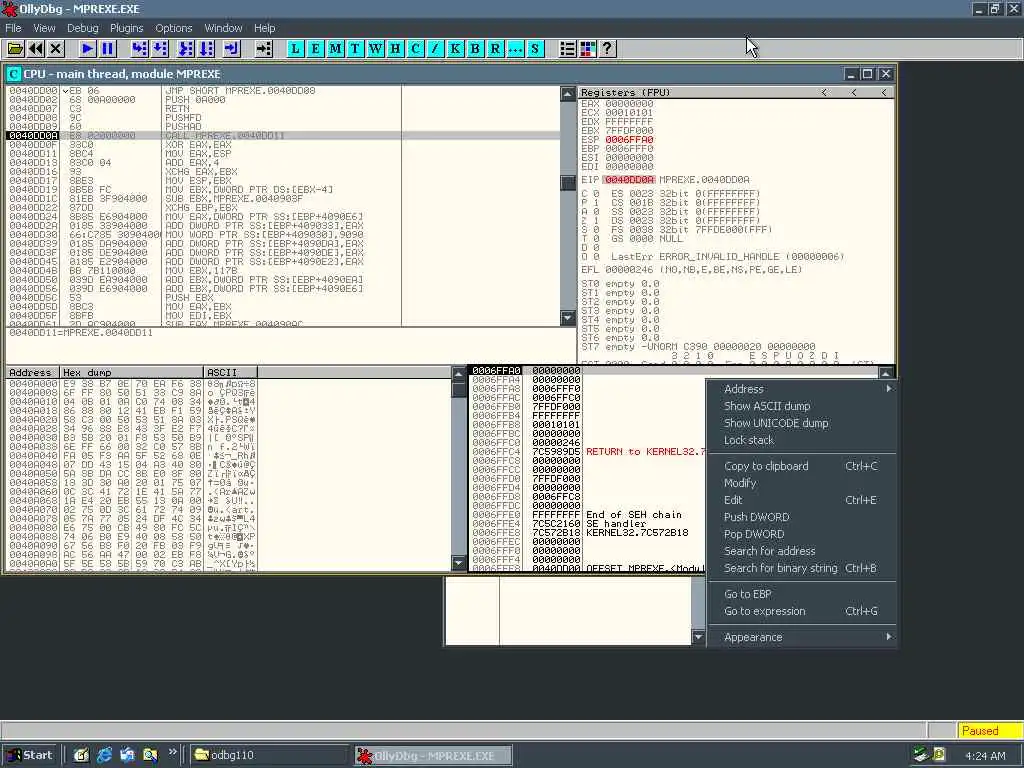Open the View menu

coord(44,28)
